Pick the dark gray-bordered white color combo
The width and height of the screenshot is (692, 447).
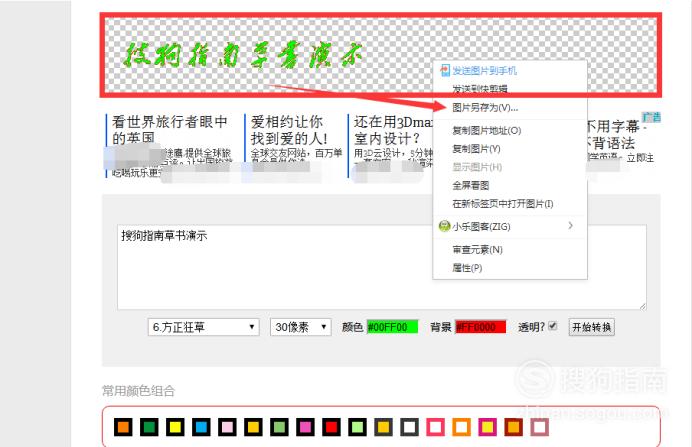(410, 427)
